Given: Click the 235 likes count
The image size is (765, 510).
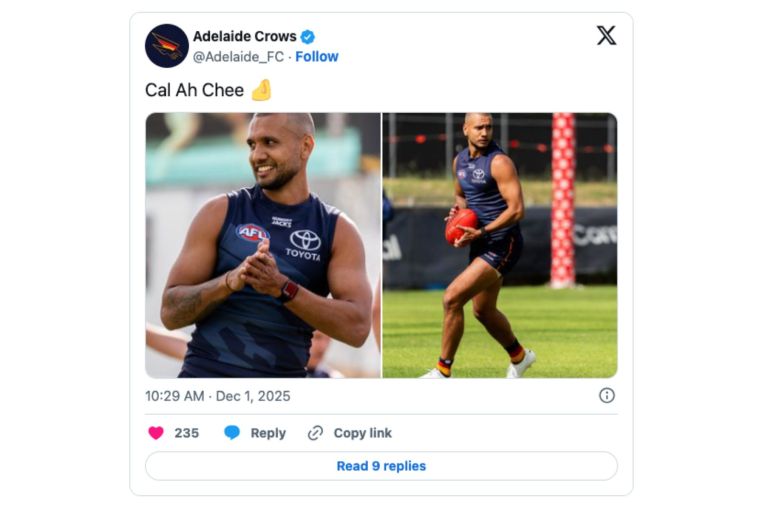Looking at the screenshot, I should click(187, 433).
